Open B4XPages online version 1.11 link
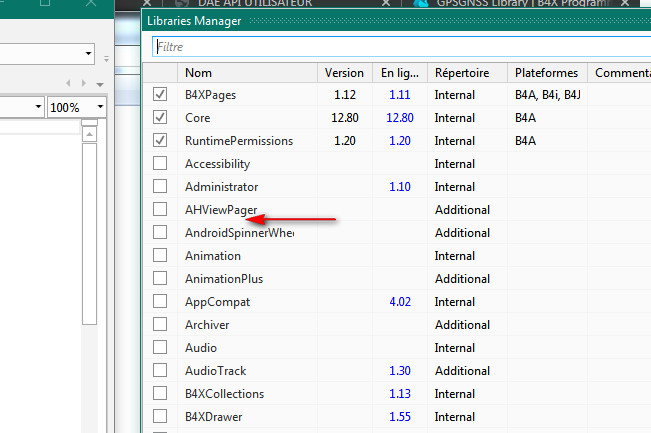Viewport: 651px width, 433px height. click(x=400, y=95)
